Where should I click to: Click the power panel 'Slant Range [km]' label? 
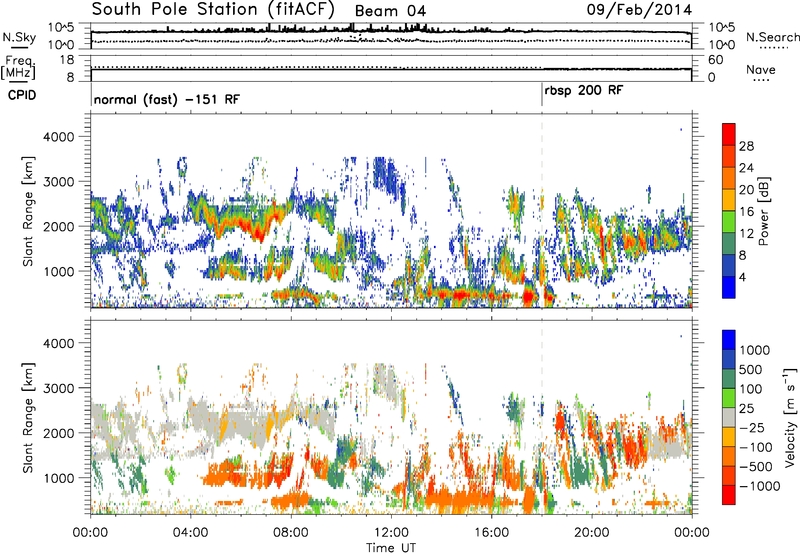28,211
